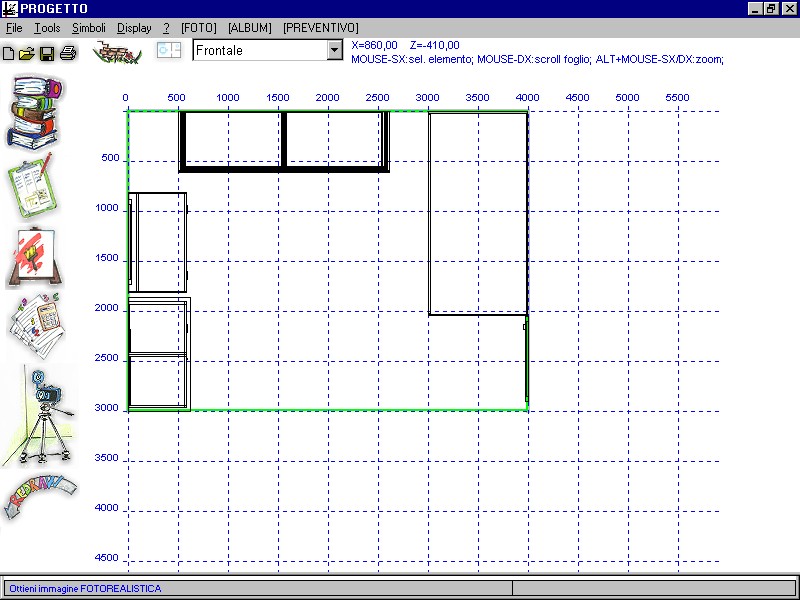Click the [FOTO] menu item
The image size is (800, 600).
pyautogui.click(x=199, y=28)
